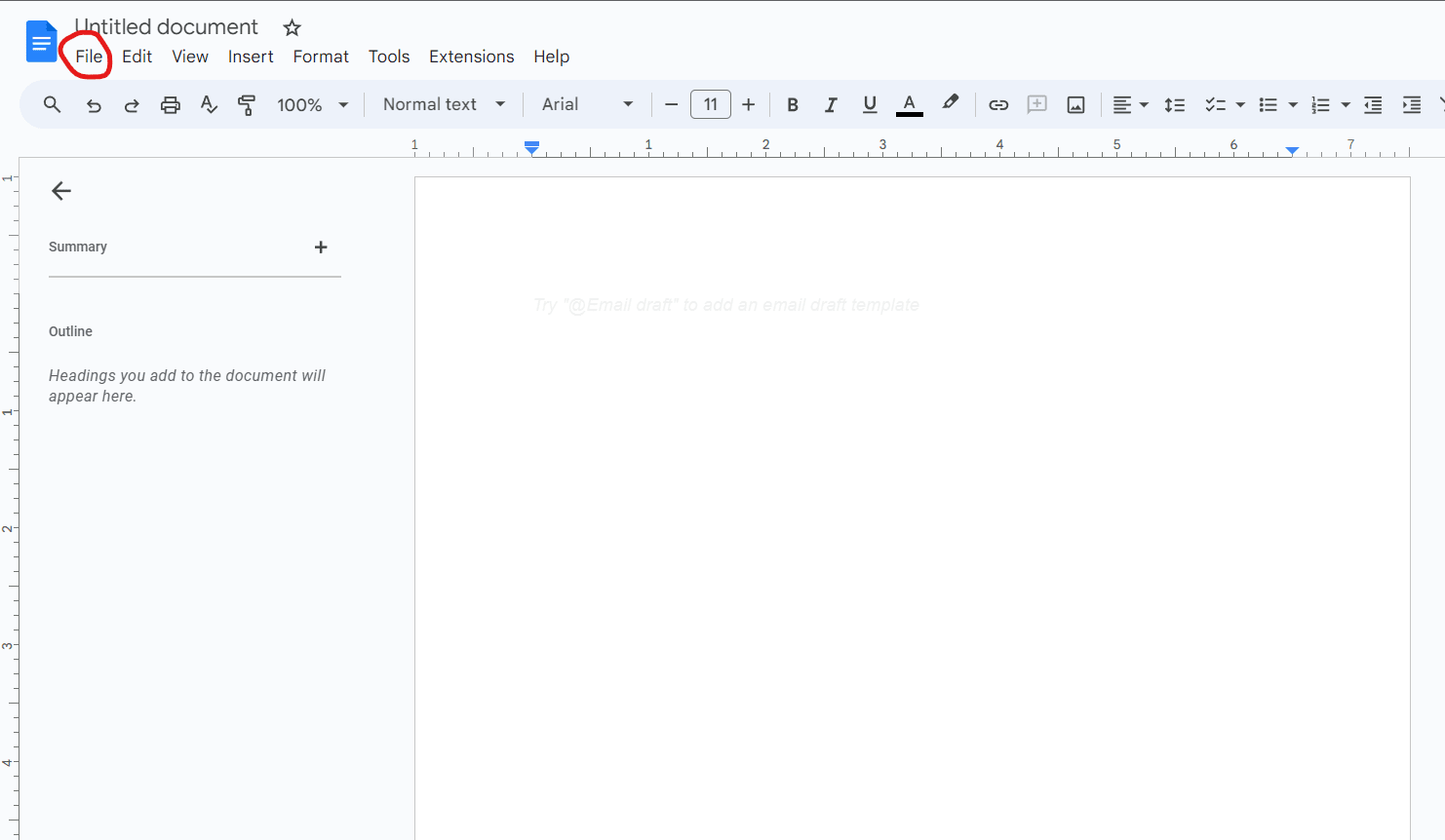Print the document
The width and height of the screenshot is (1445, 840).
pyautogui.click(x=171, y=105)
